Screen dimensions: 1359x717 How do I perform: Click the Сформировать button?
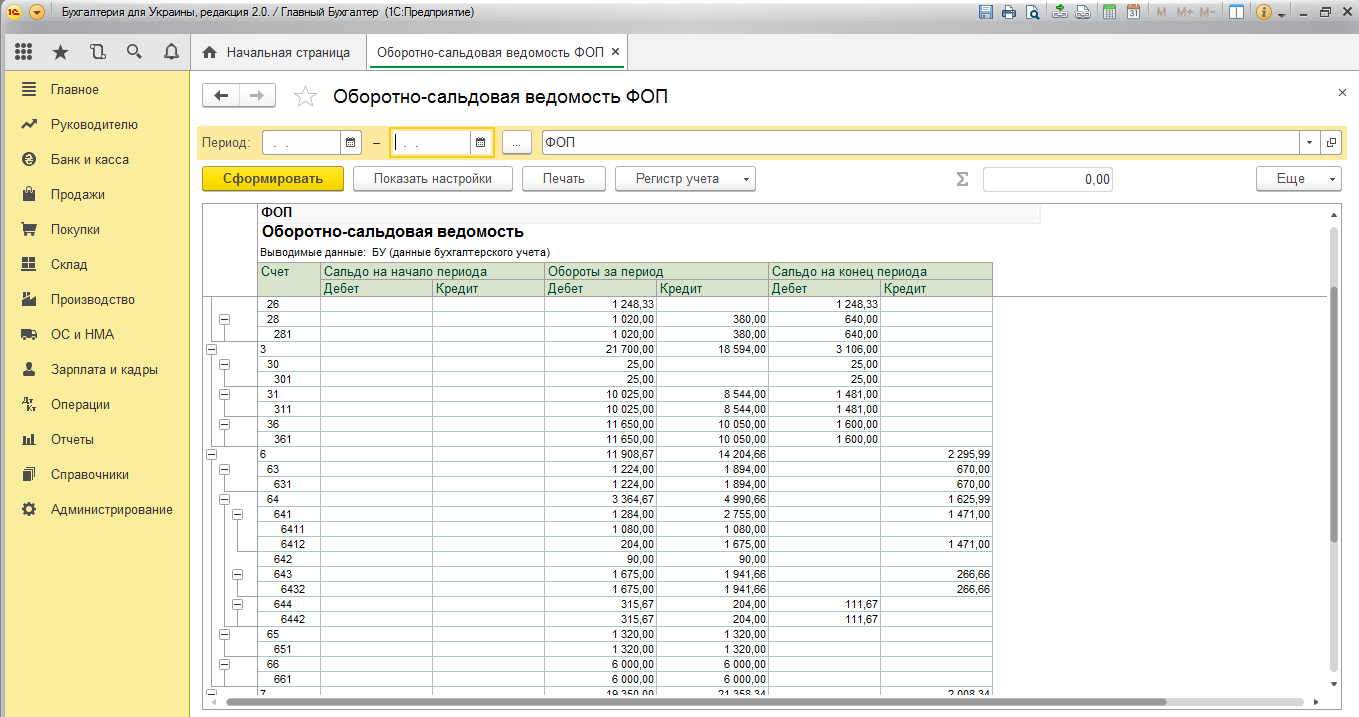[x=273, y=179]
